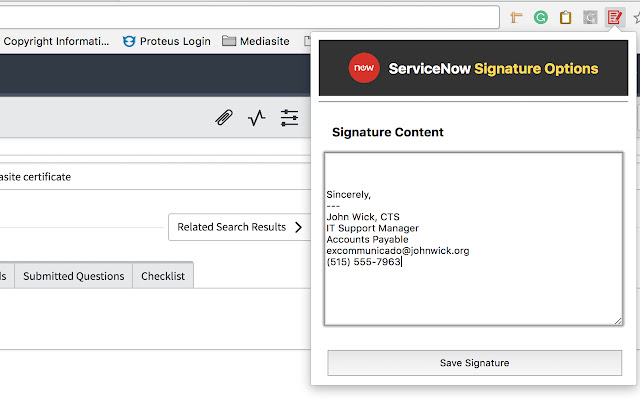Click the email line excommunicado@johnwick.org

coord(398,251)
